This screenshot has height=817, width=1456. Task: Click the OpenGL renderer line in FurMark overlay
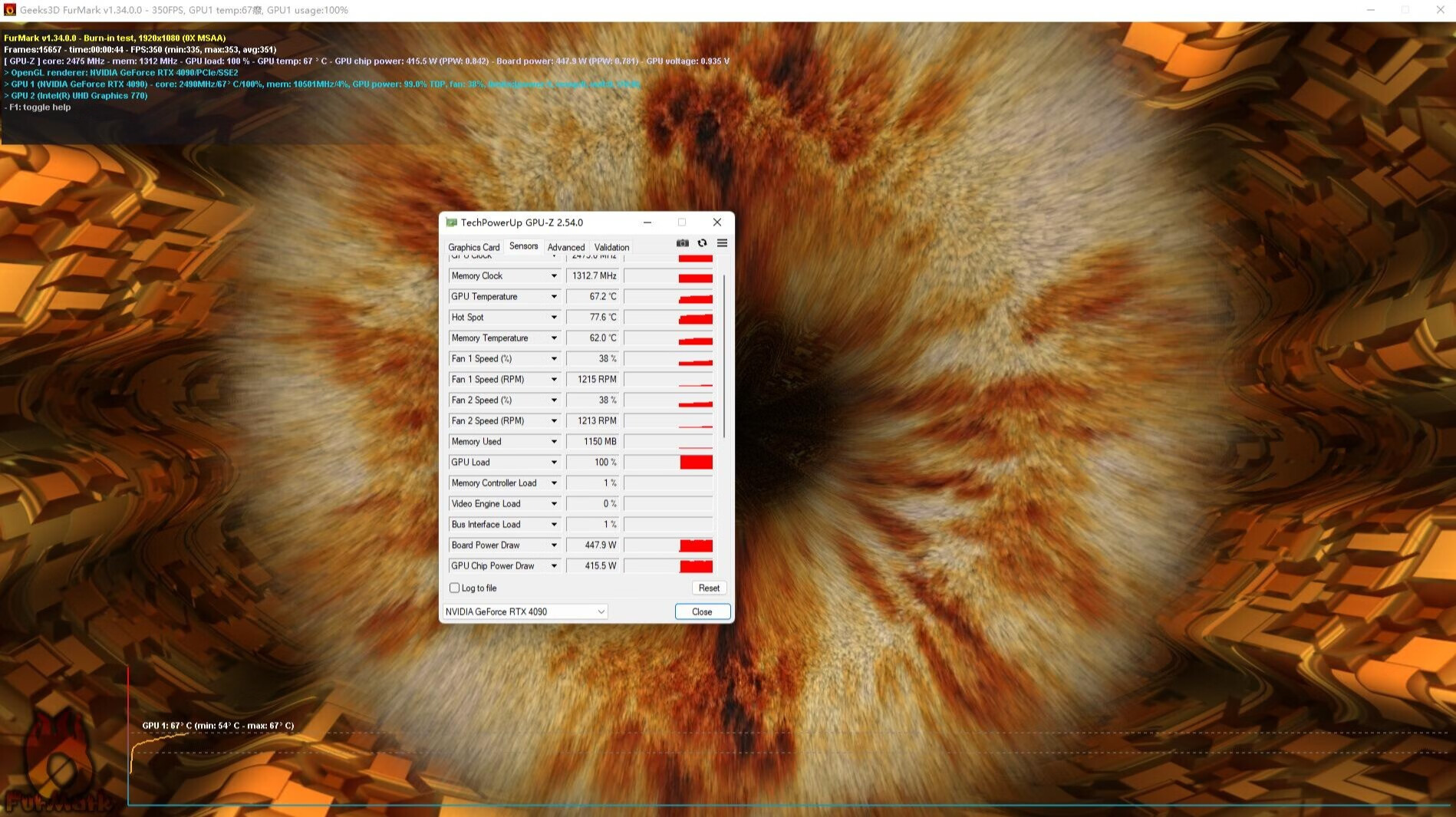[121, 73]
